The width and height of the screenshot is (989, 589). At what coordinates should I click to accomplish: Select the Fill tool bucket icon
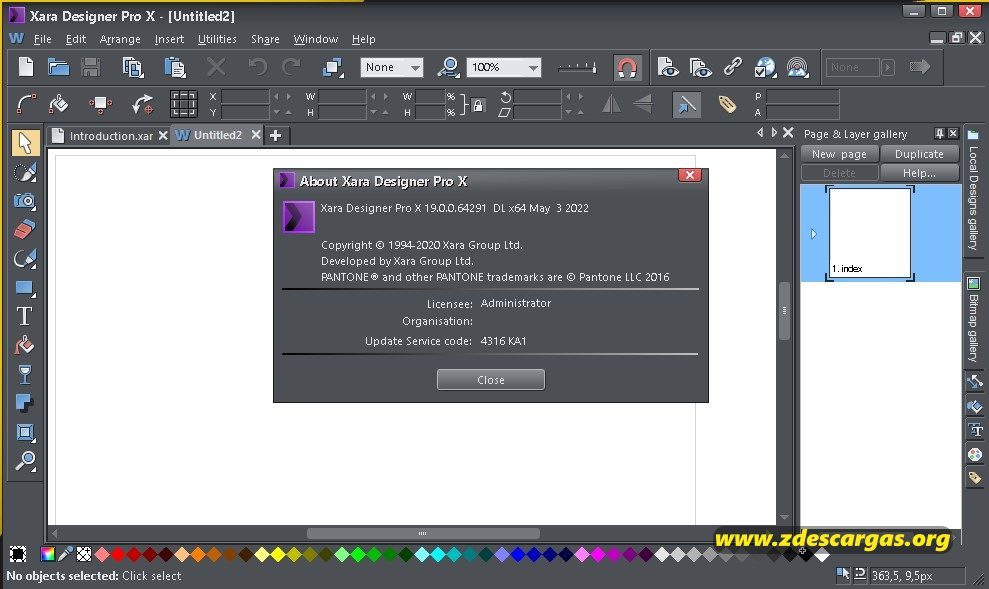[x=25, y=346]
